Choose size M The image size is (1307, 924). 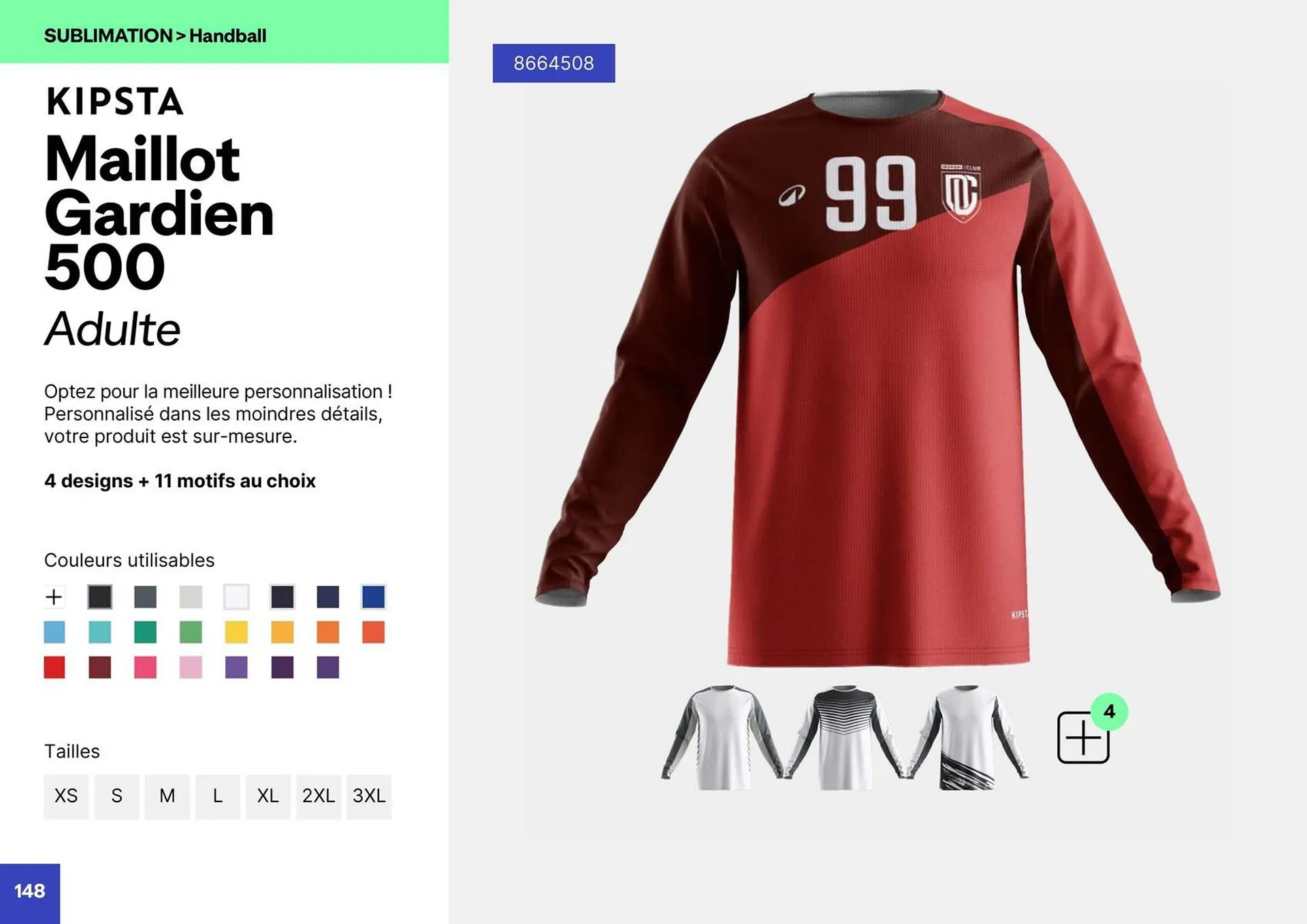[167, 796]
